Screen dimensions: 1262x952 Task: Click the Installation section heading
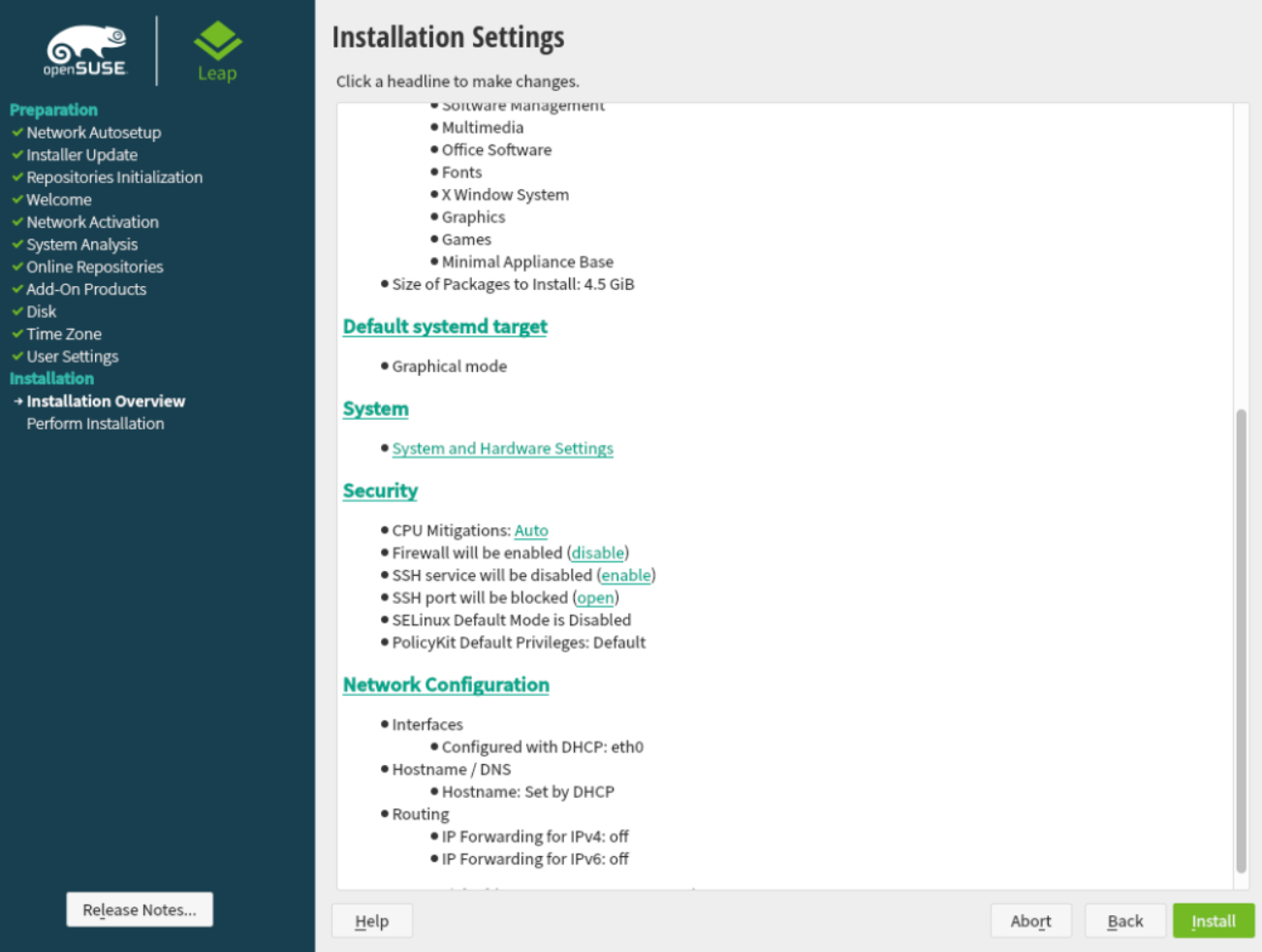click(x=51, y=378)
